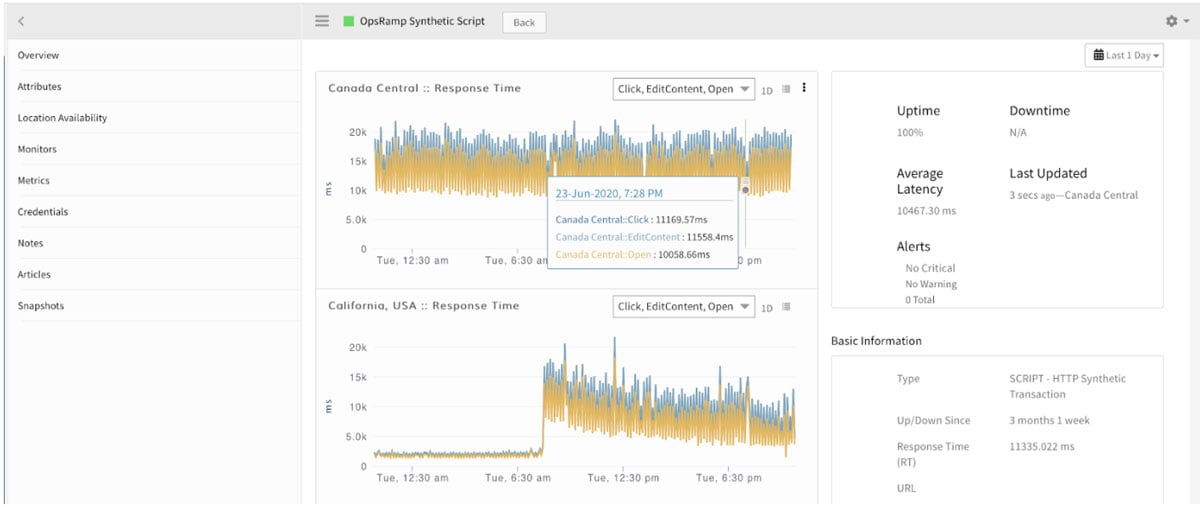The width and height of the screenshot is (1200, 507).
Task: Open Credentials from the sidebar
Action: click(x=43, y=212)
